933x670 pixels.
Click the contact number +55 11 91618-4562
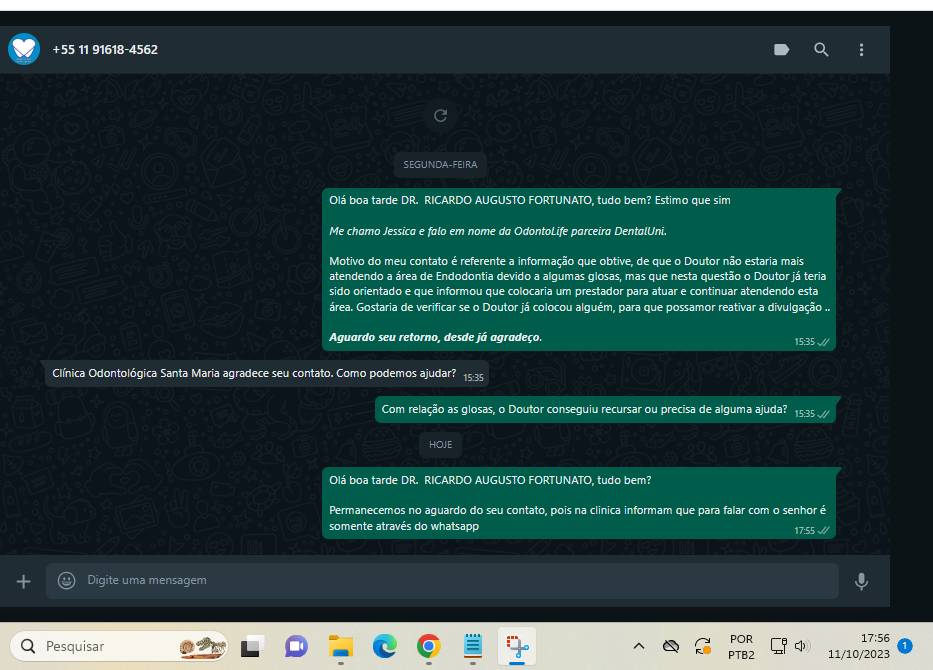point(105,50)
